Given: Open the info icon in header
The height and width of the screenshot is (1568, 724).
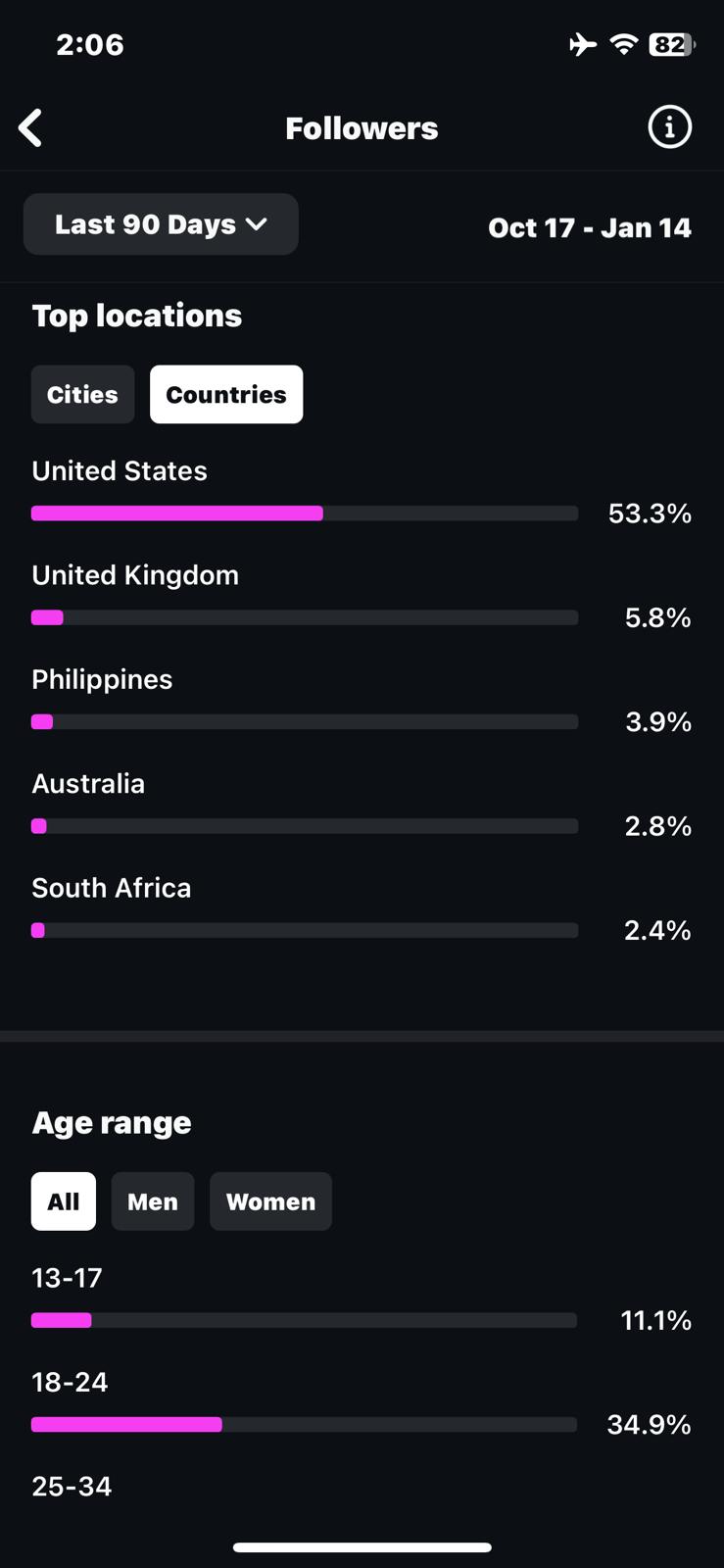Looking at the screenshot, I should click(x=669, y=127).
